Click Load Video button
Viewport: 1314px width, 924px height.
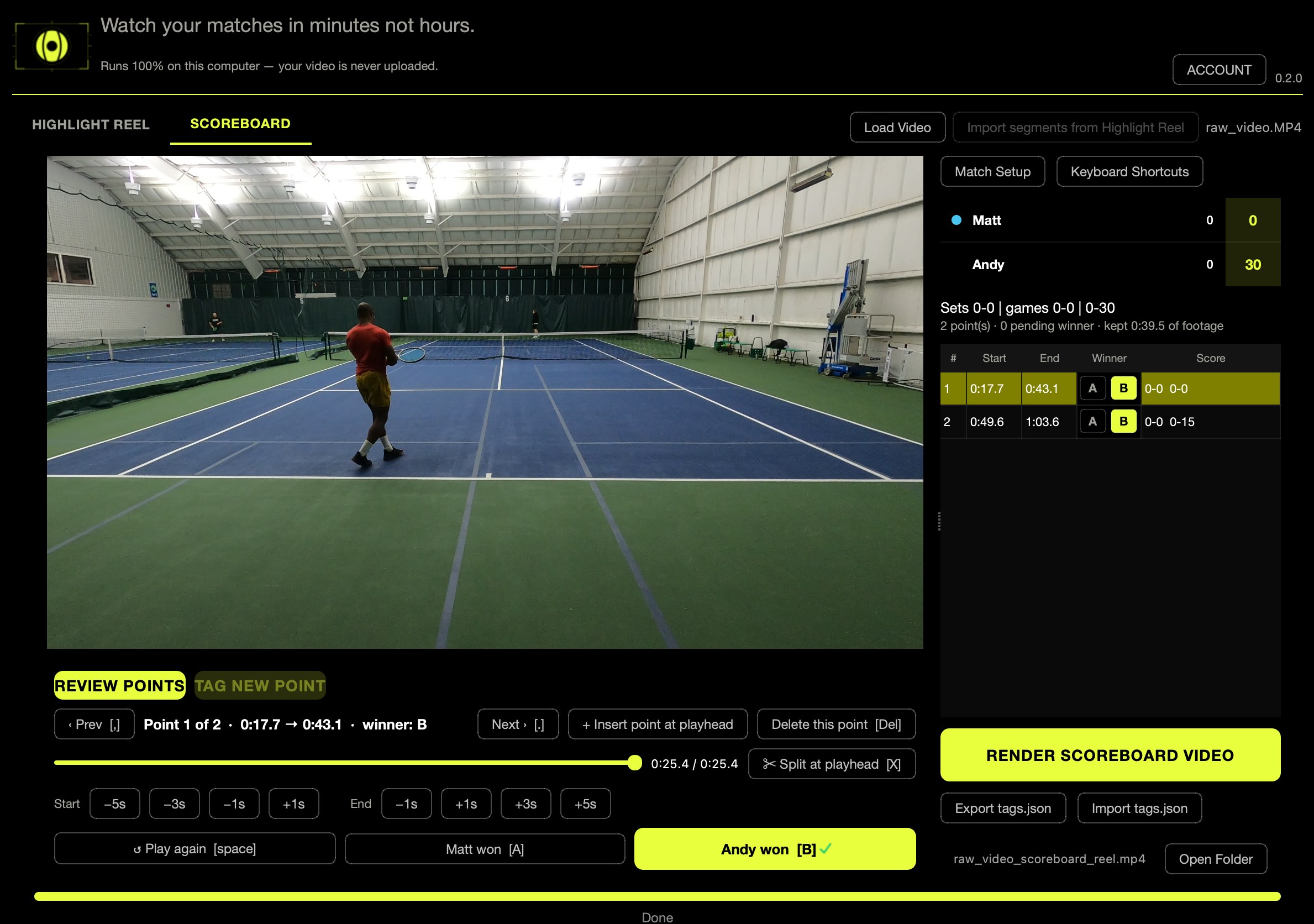tap(897, 127)
